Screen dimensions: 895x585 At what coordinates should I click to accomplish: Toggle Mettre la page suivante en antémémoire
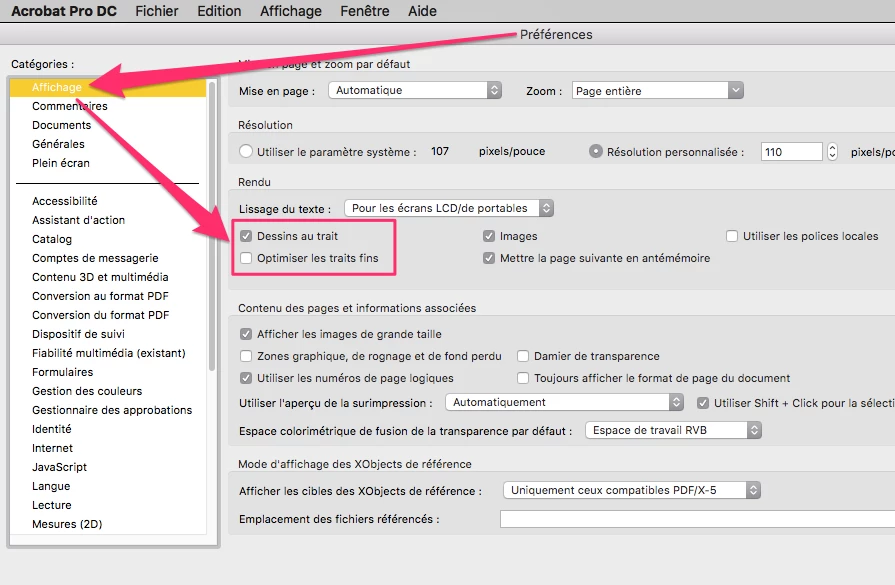pos(489,258)
